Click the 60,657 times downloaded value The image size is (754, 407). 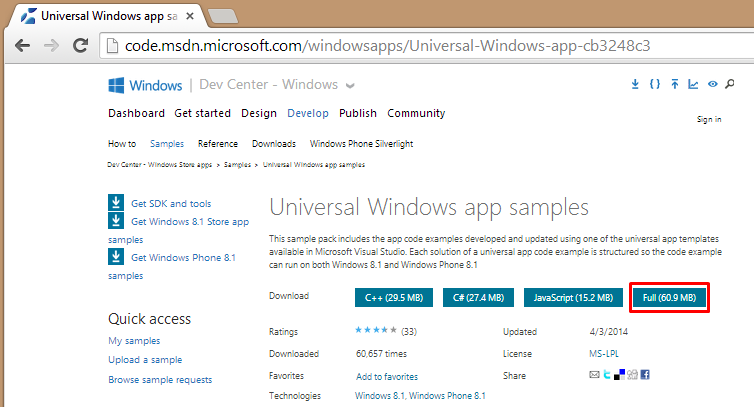click(x=381, y=354)
